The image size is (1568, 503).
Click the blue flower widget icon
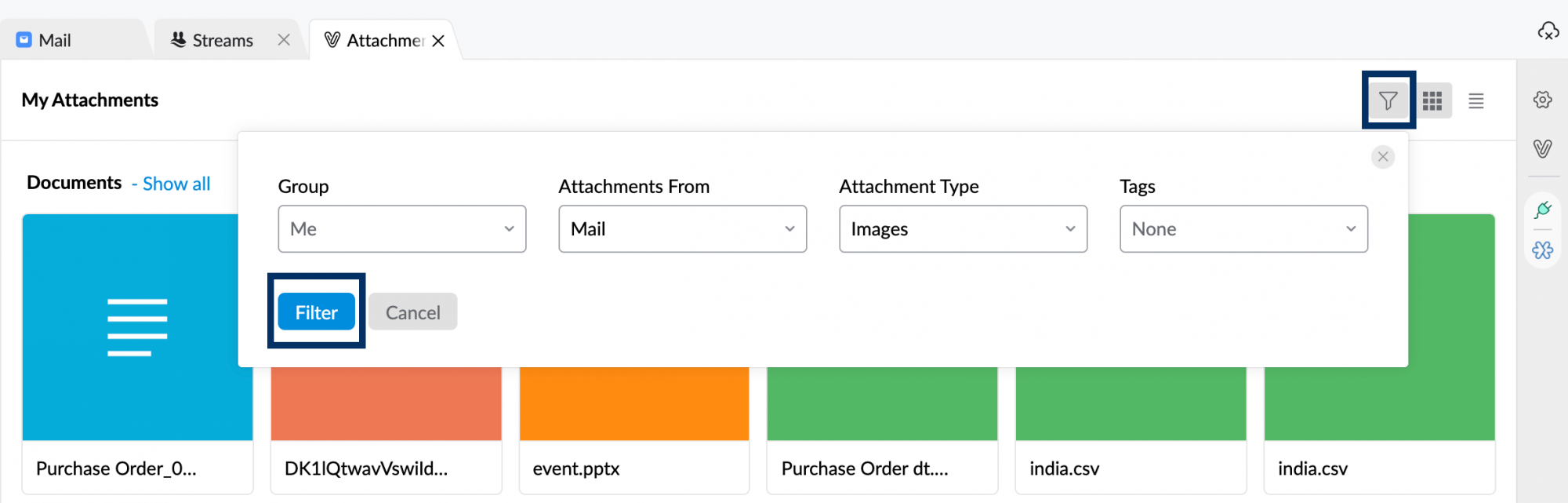click(1543, 250)
